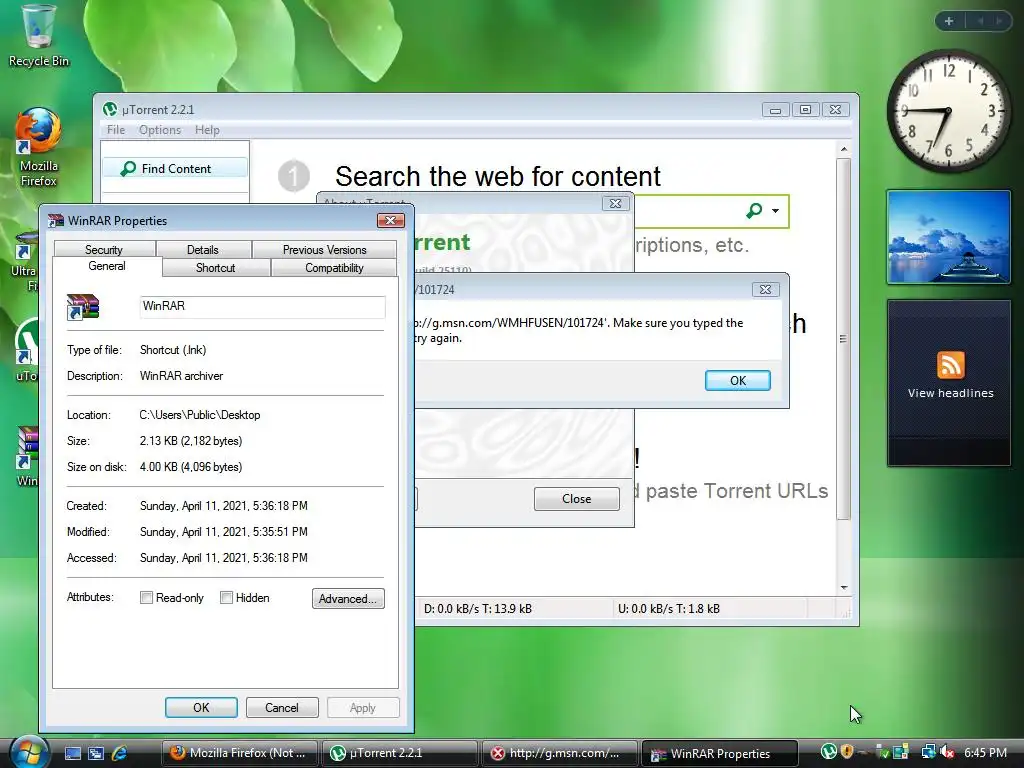Viewport: 1024px width, 768px height.
Task: Switch to the Security tab
Action: (x=104, y=249)
